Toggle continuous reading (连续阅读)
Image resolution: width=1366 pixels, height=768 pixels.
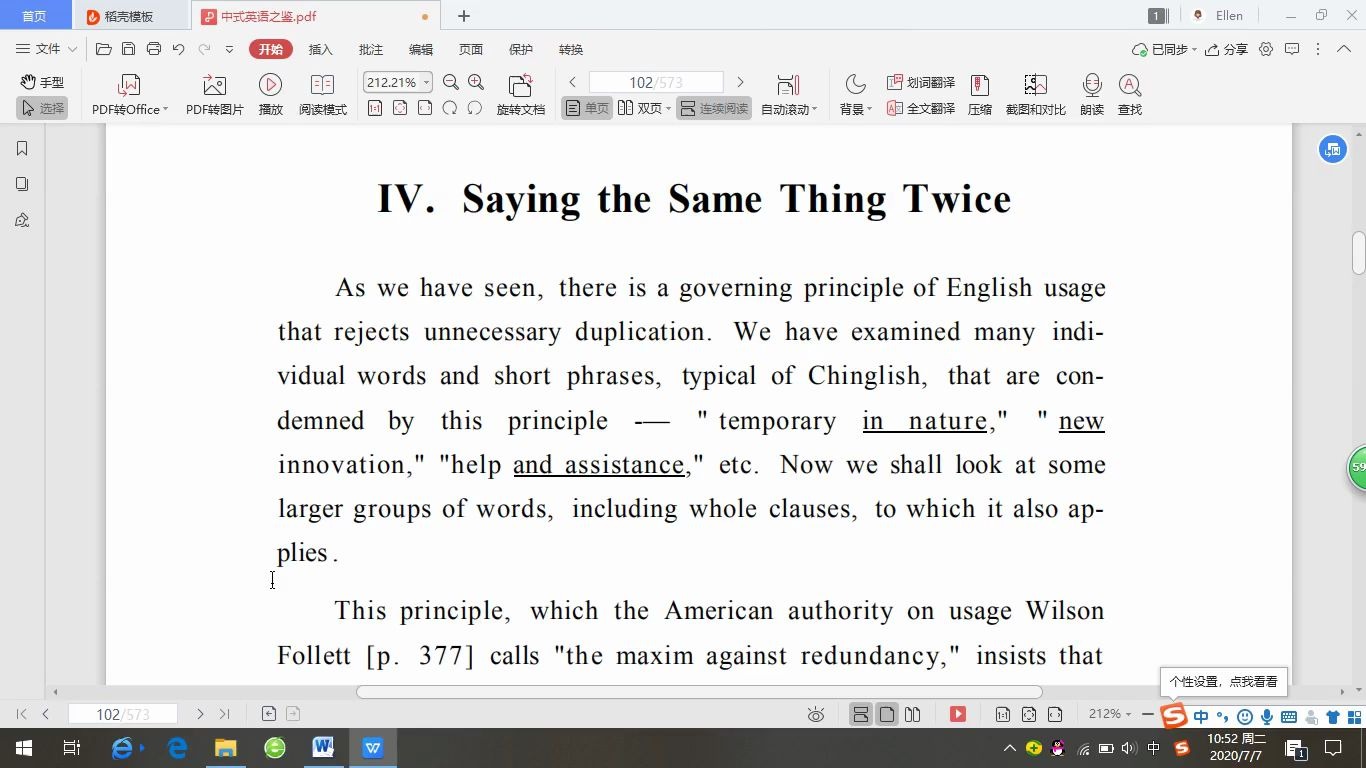pyautogui.click(x=714, y=108)
